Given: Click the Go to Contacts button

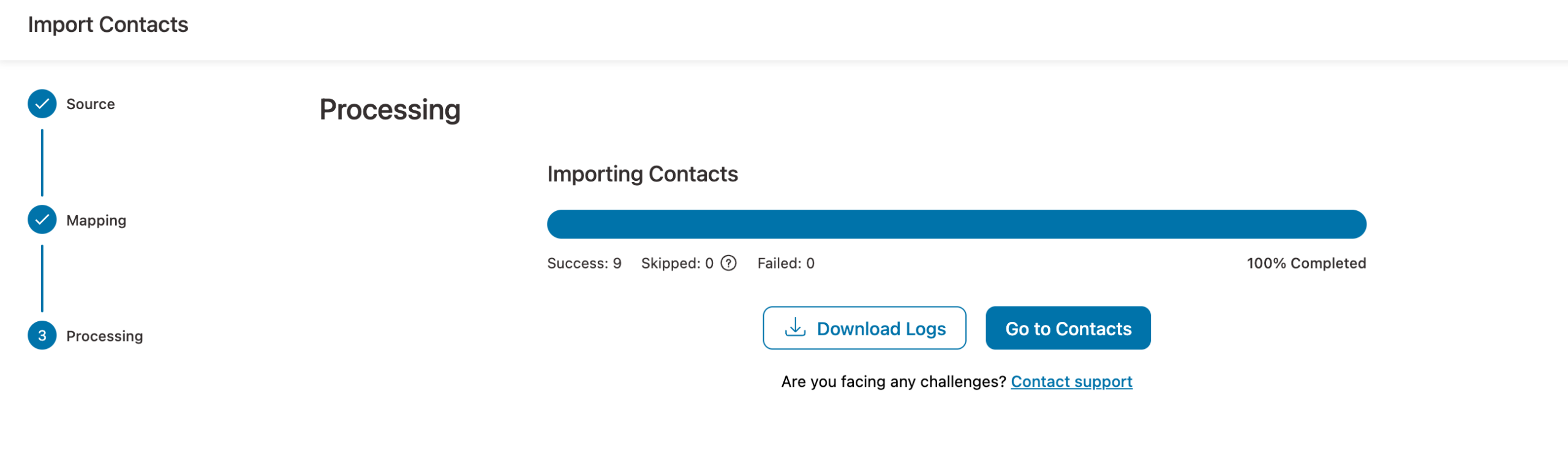Looking at the screenshot, I should click(1068, 328).
